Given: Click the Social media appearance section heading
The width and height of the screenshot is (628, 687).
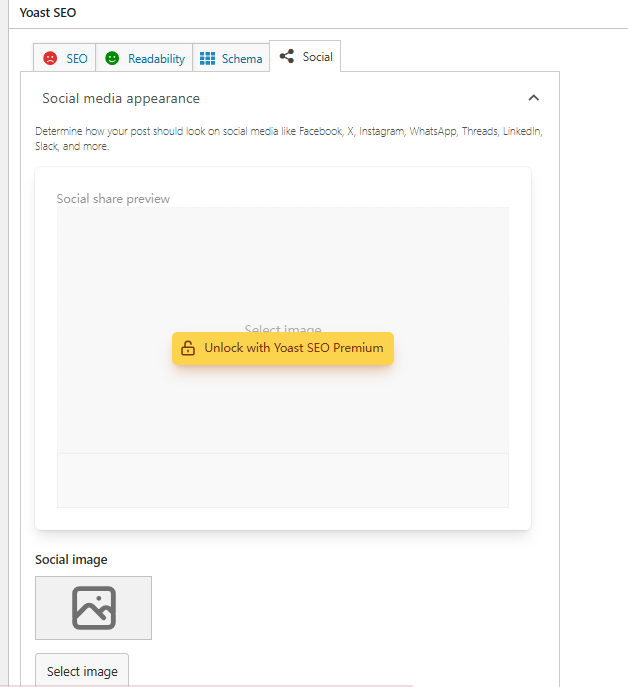Looking at the screenshot, I should [121, 98].
